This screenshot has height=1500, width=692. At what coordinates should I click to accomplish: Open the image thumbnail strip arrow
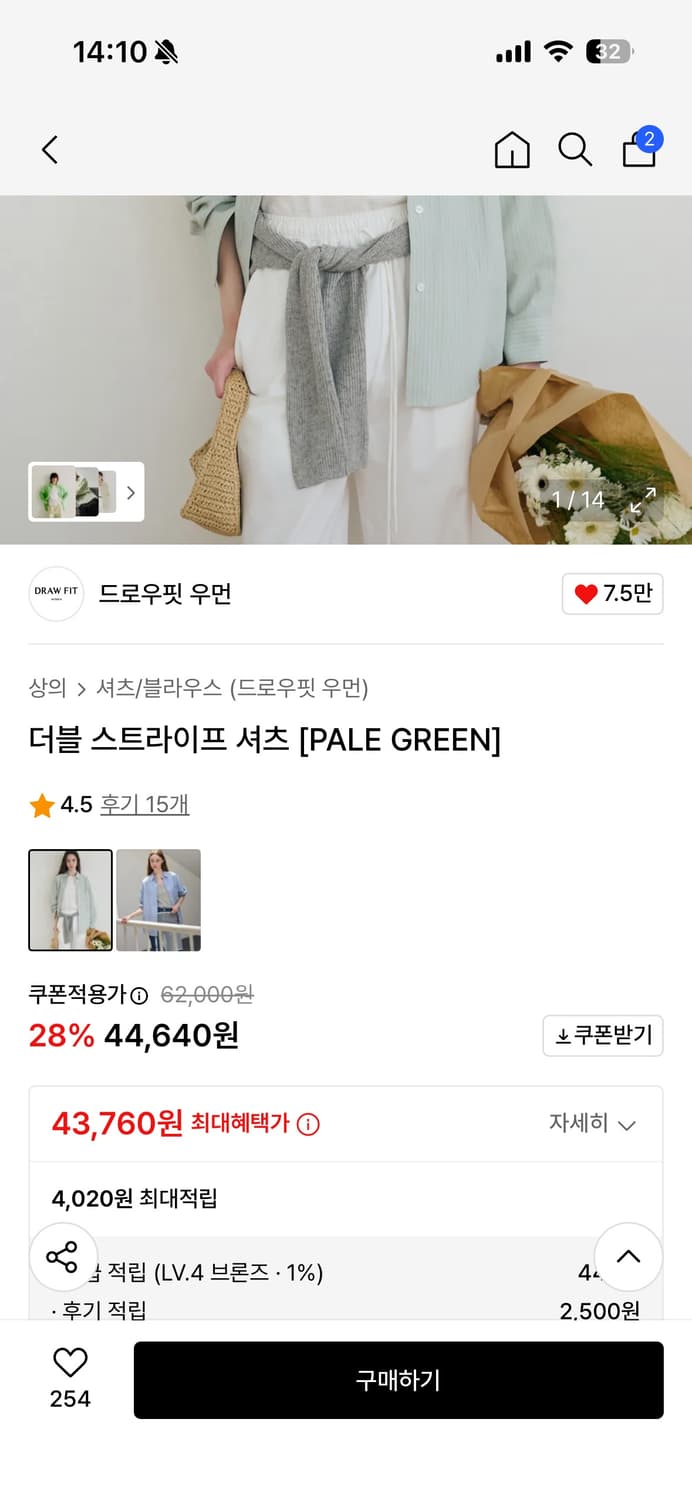(x=129, y=492)
